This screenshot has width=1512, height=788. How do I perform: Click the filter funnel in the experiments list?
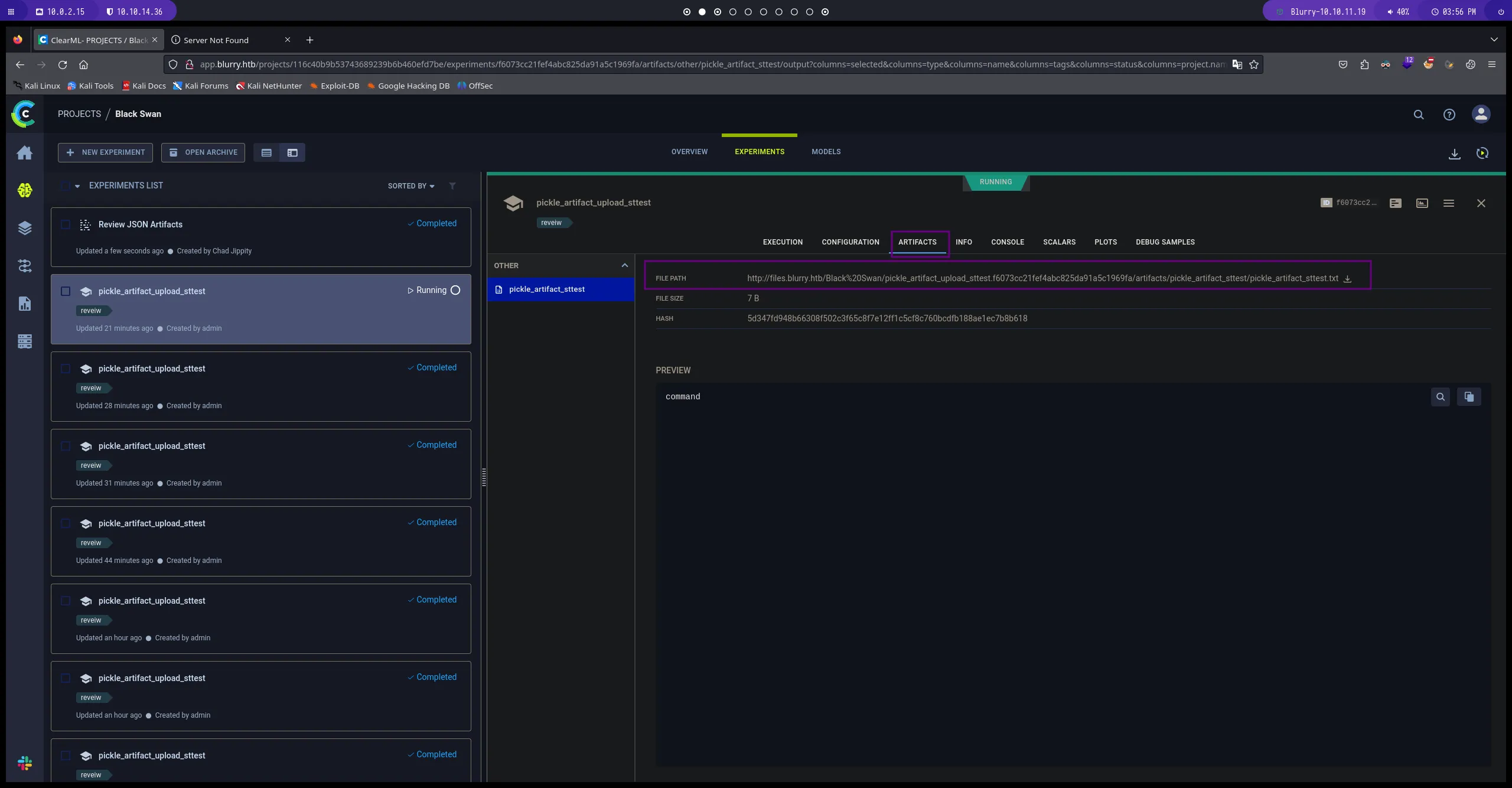tap(452, 186)
